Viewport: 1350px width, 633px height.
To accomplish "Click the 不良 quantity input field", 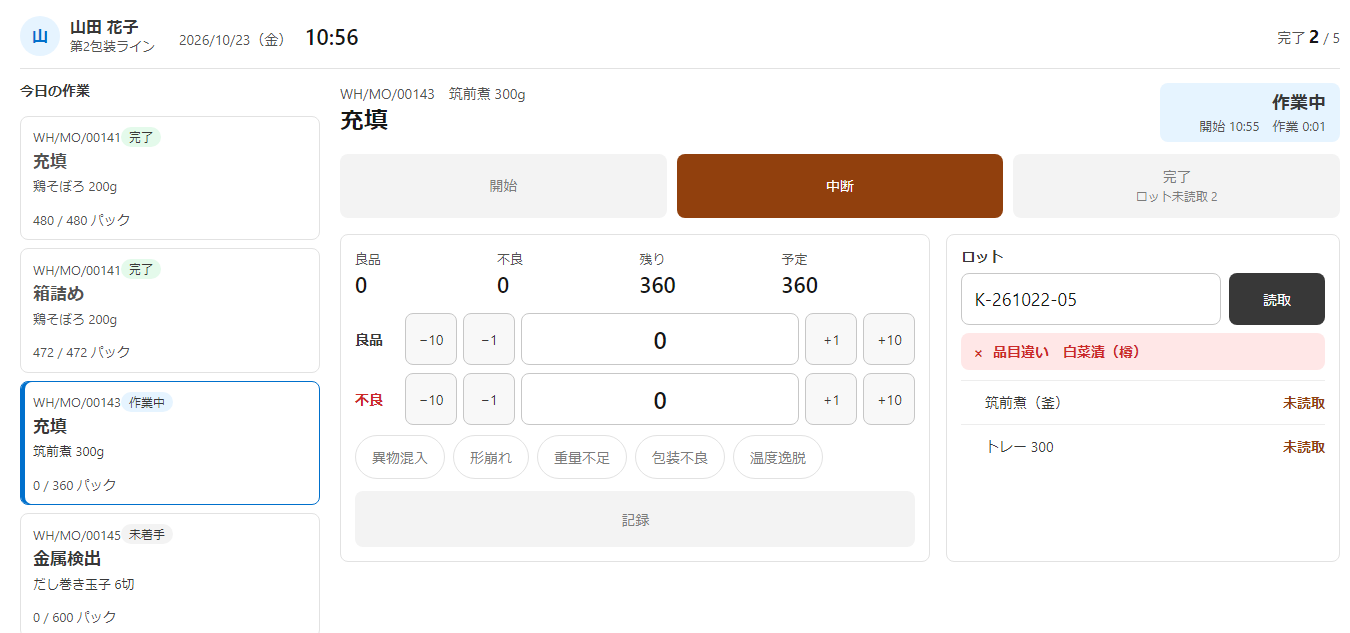I will click(x=660, y=399).
